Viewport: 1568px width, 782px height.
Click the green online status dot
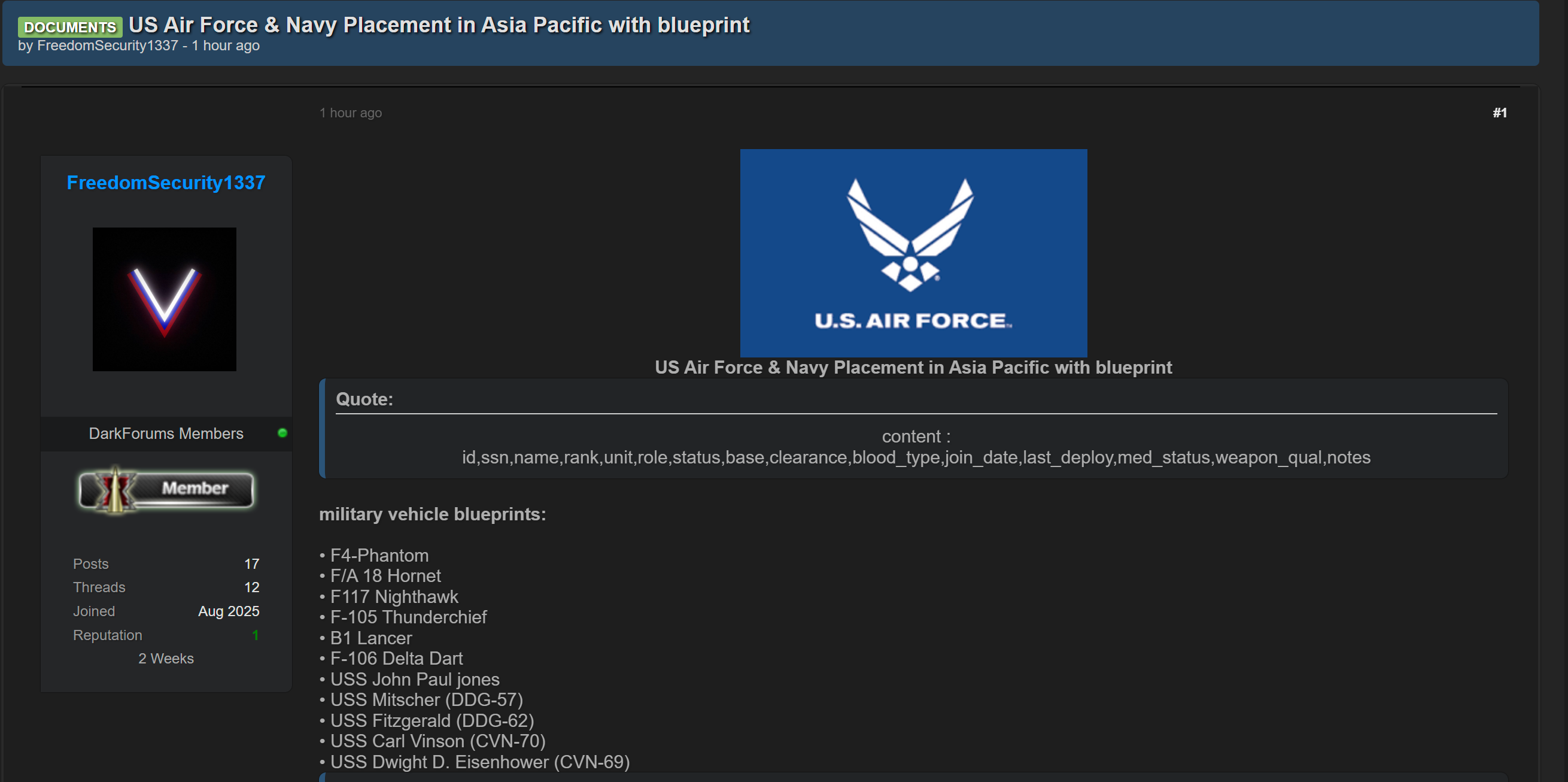[x=282, y=433]
